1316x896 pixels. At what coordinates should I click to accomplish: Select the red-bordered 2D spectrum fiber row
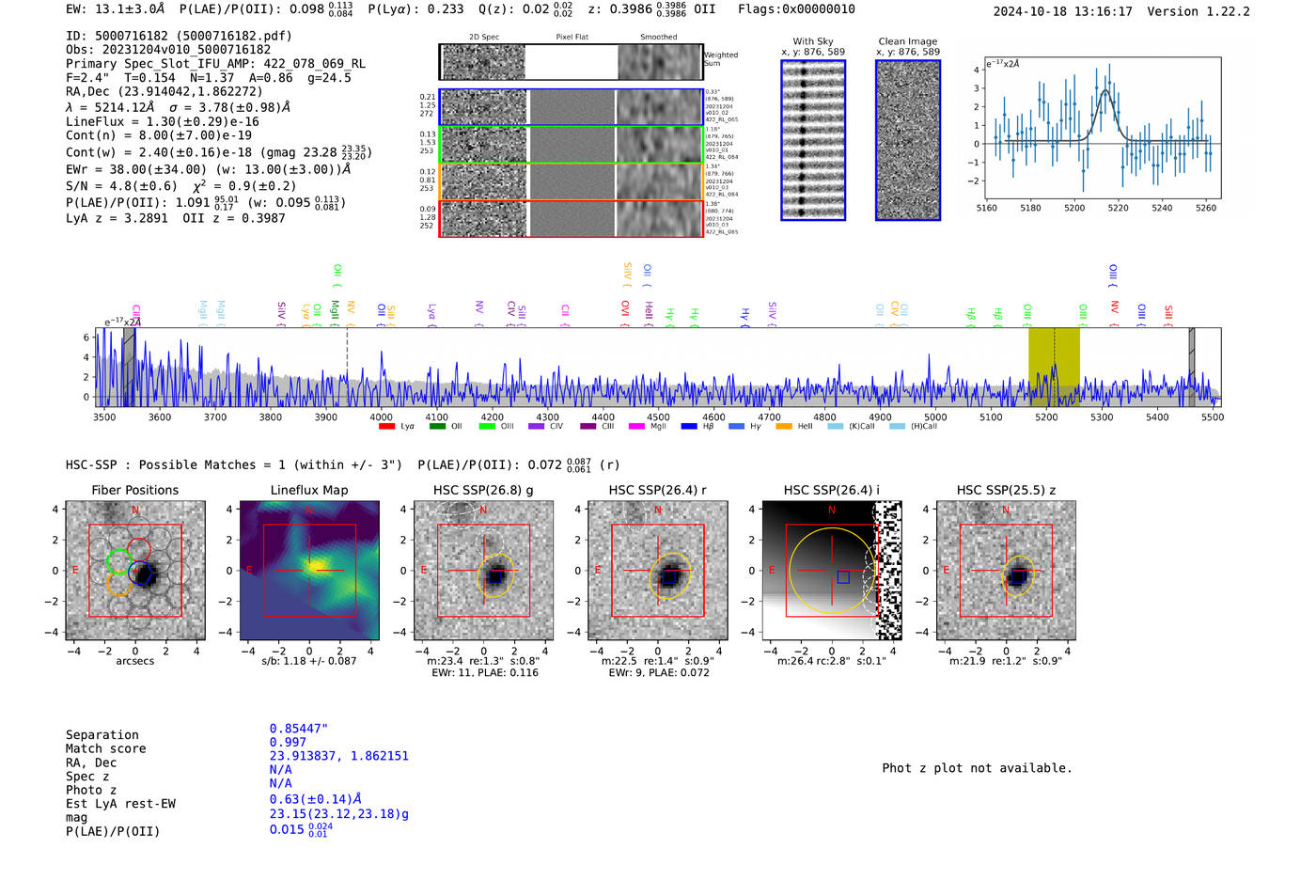point(571,218)
